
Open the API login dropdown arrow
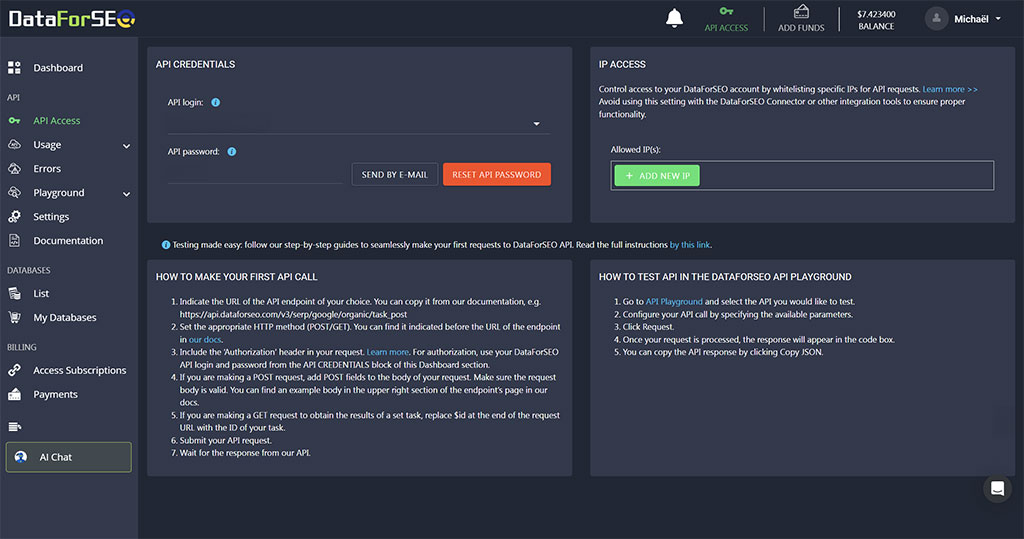[x=537, y=123]
